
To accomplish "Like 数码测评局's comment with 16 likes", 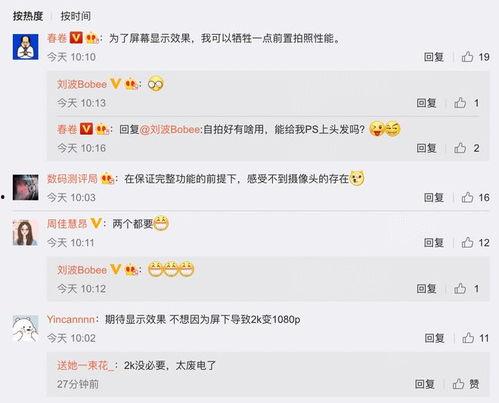I will point(467,198).
